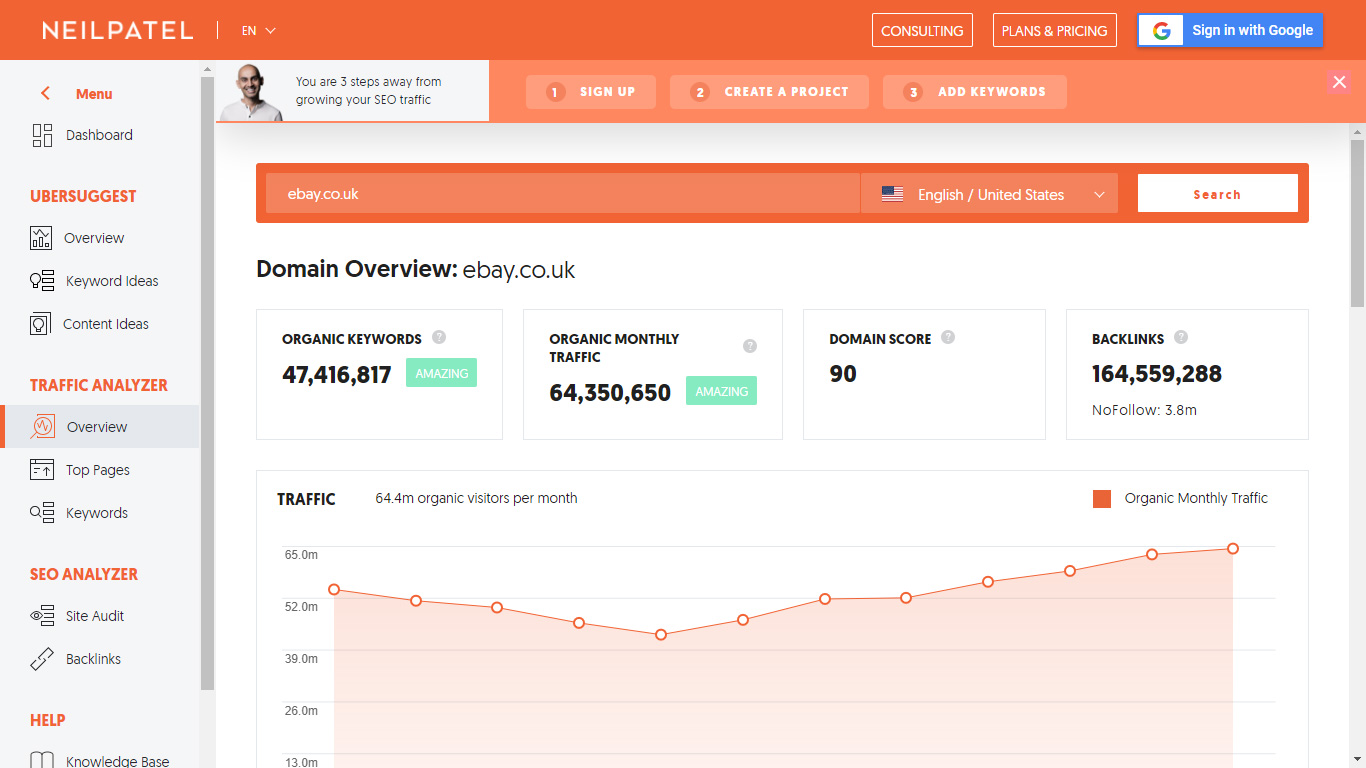1366x768 pixels.
Task: Click the NoFollow: 3.8m text
Action: pyautogui.click(x=1144, y=410)
